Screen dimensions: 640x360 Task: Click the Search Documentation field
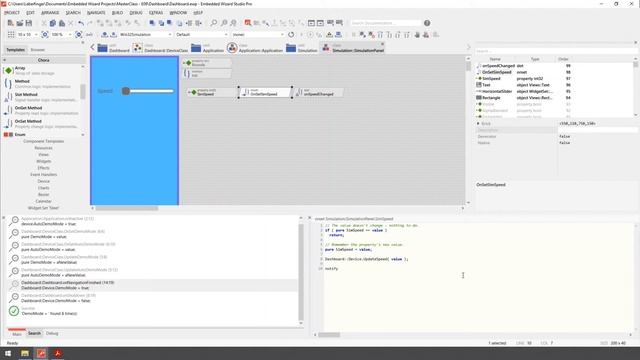(386, 23)
